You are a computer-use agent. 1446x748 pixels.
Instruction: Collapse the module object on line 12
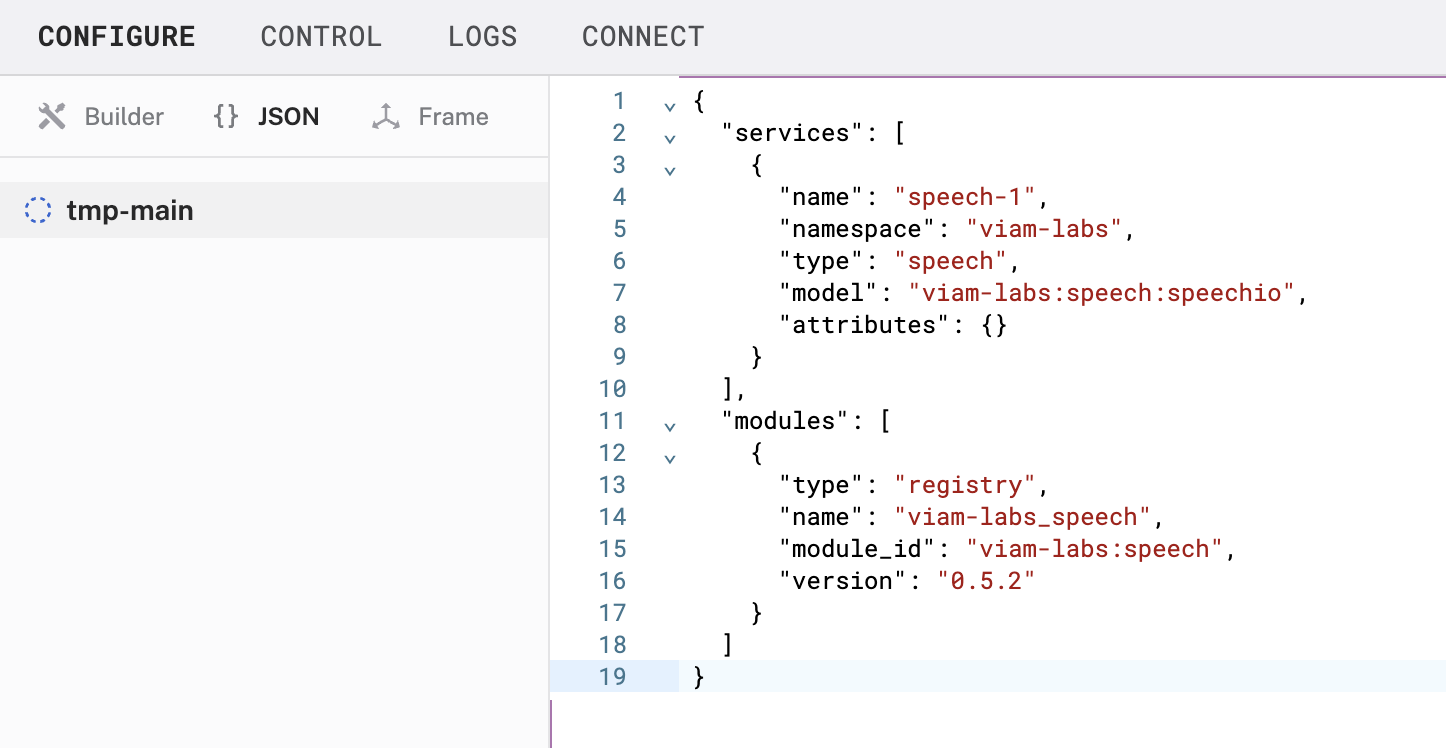[x=669, y=456]
